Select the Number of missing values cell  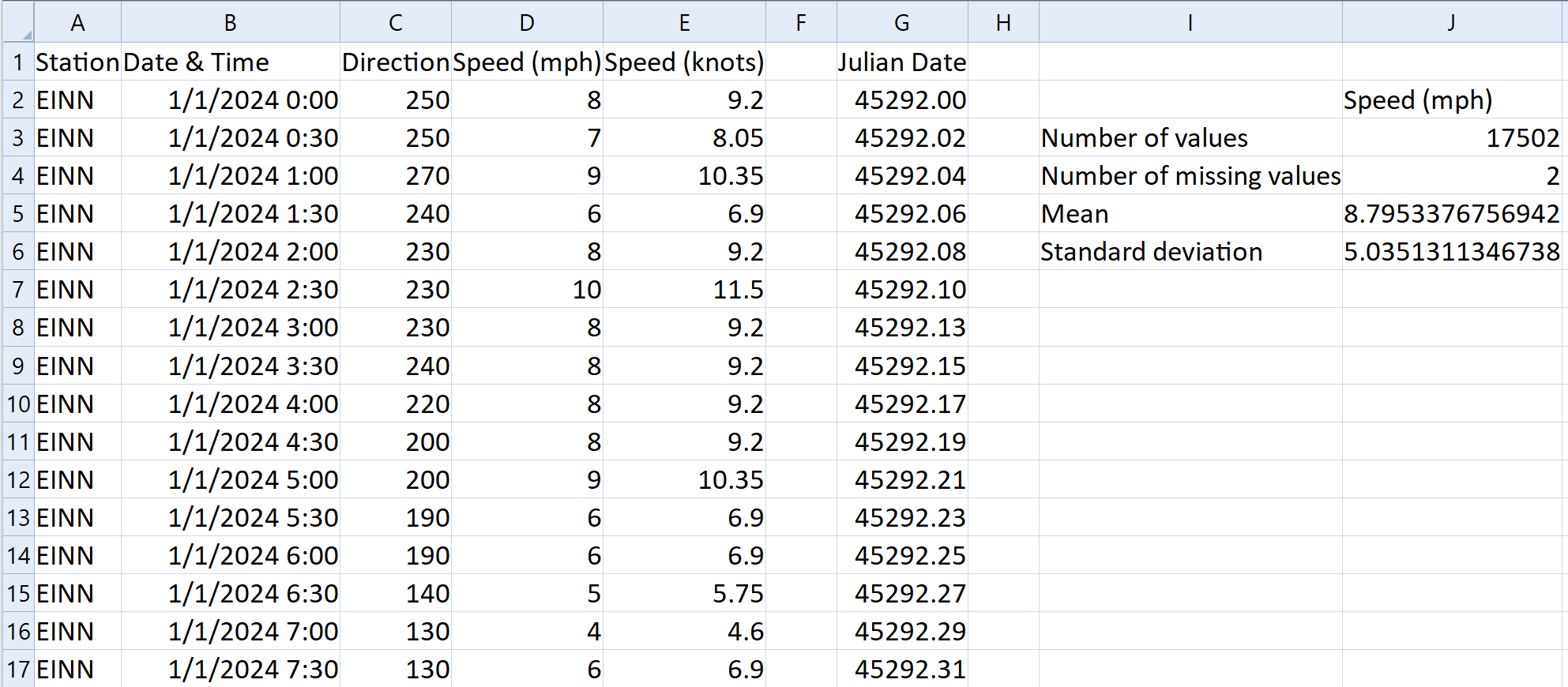coord(1190,176)
